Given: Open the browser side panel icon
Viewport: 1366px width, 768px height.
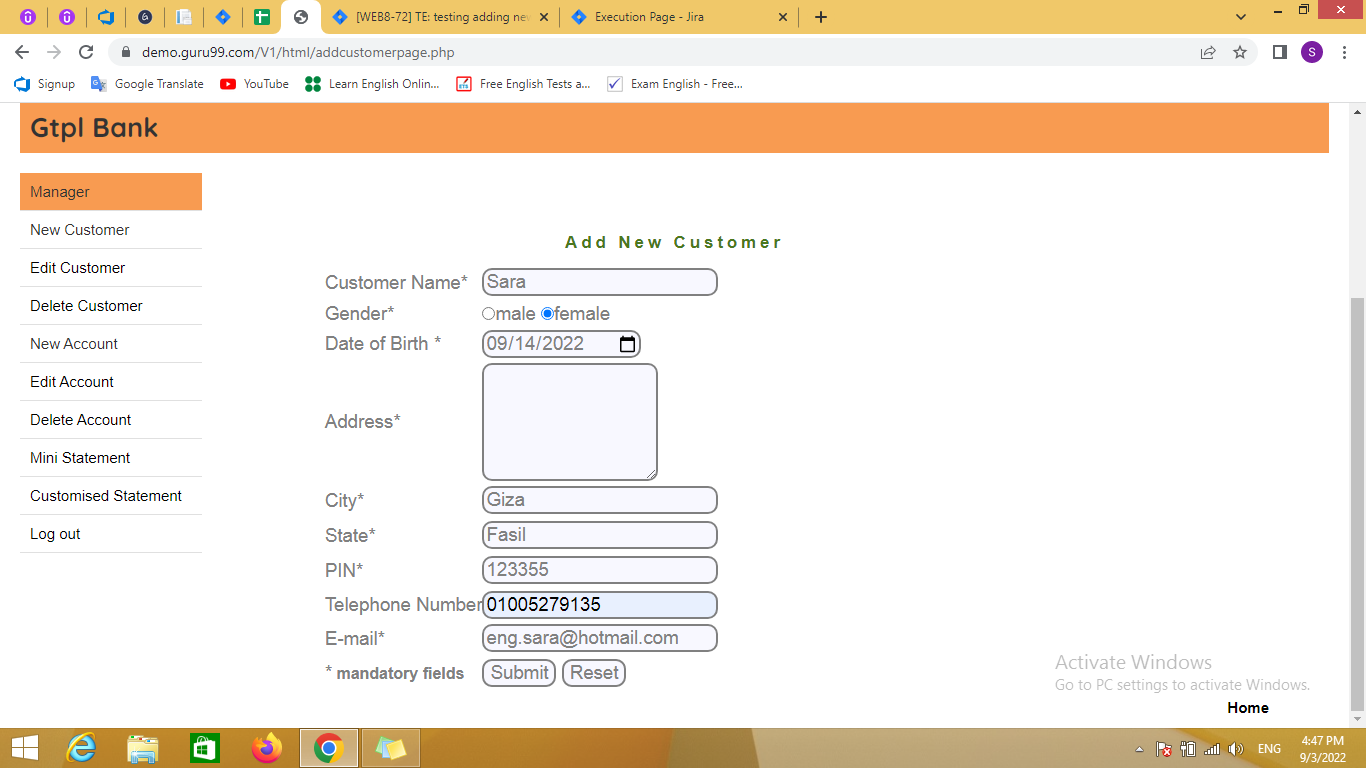Looking at the screenshot, I should 1279,52.
